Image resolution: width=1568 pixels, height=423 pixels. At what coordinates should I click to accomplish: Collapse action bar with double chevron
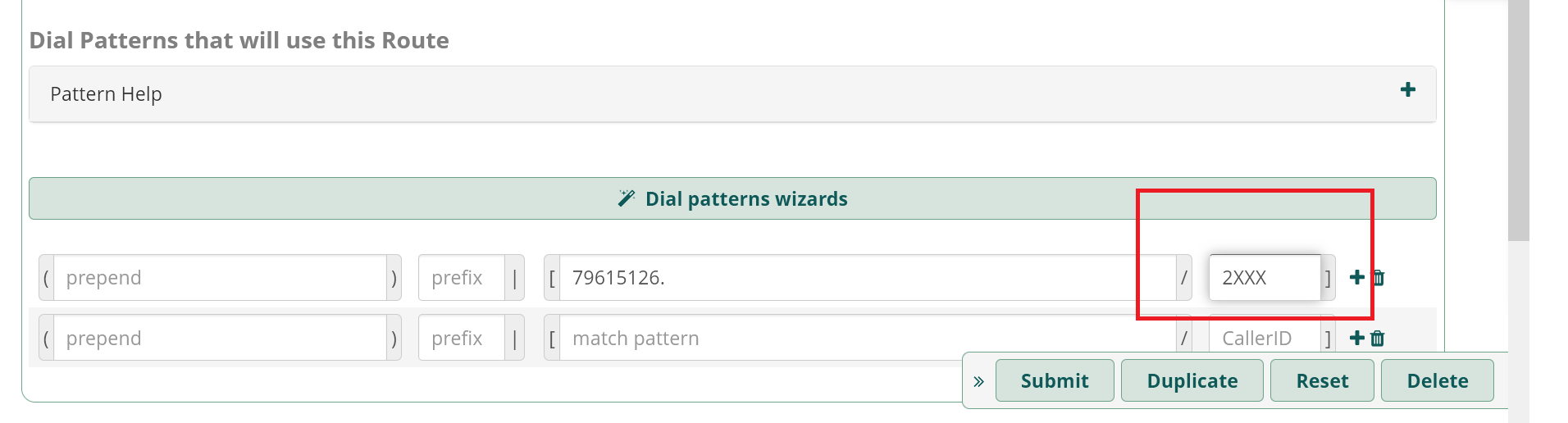[978, 381]
